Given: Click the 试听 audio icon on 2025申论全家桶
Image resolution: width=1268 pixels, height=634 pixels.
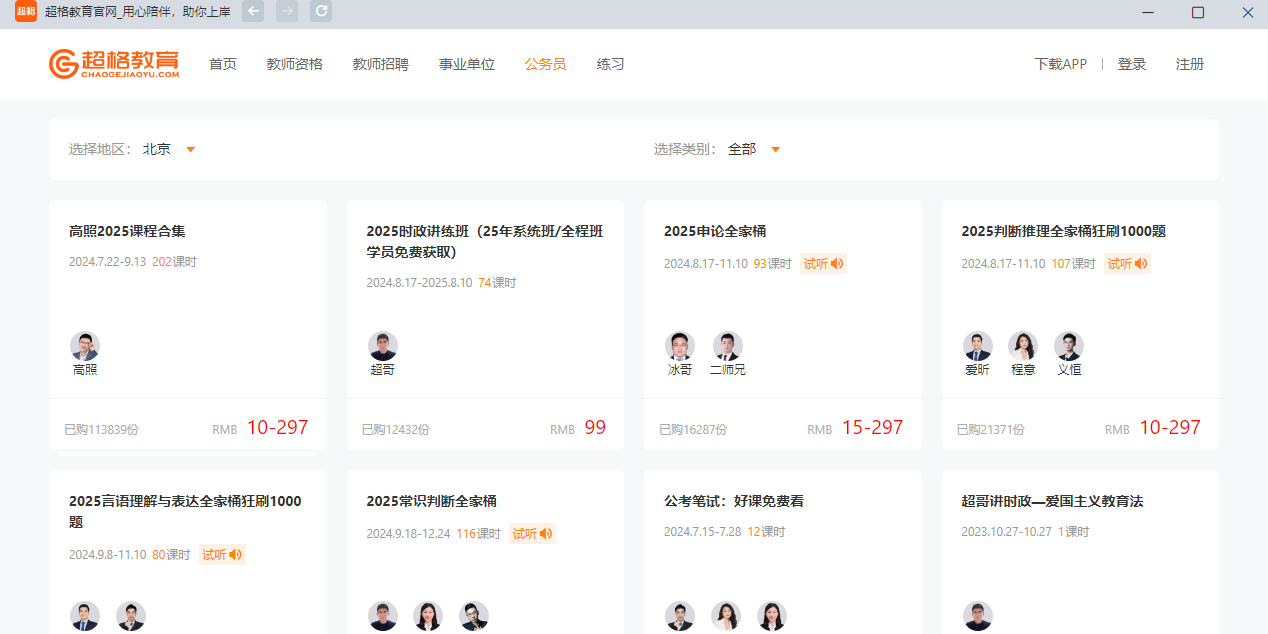Looking at the screenshot, I should click(x=823, y=264).
